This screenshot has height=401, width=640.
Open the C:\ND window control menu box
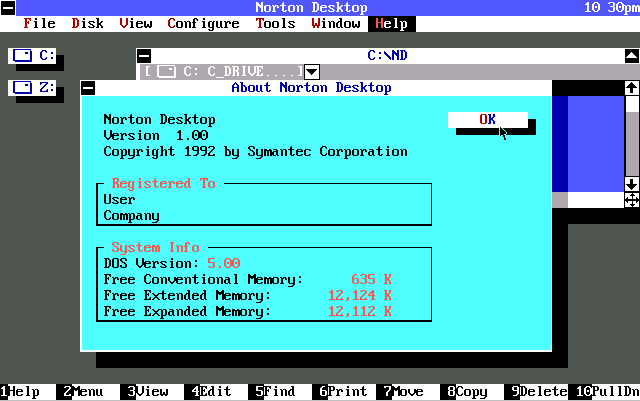[x=144, y=56]
